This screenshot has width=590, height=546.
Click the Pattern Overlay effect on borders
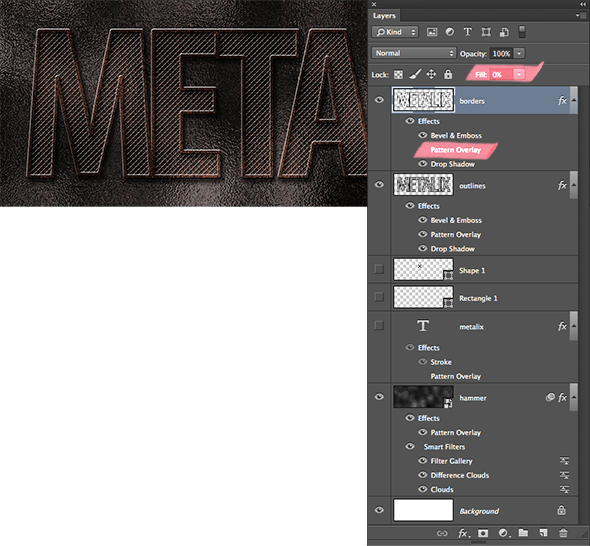coord(456,150)
